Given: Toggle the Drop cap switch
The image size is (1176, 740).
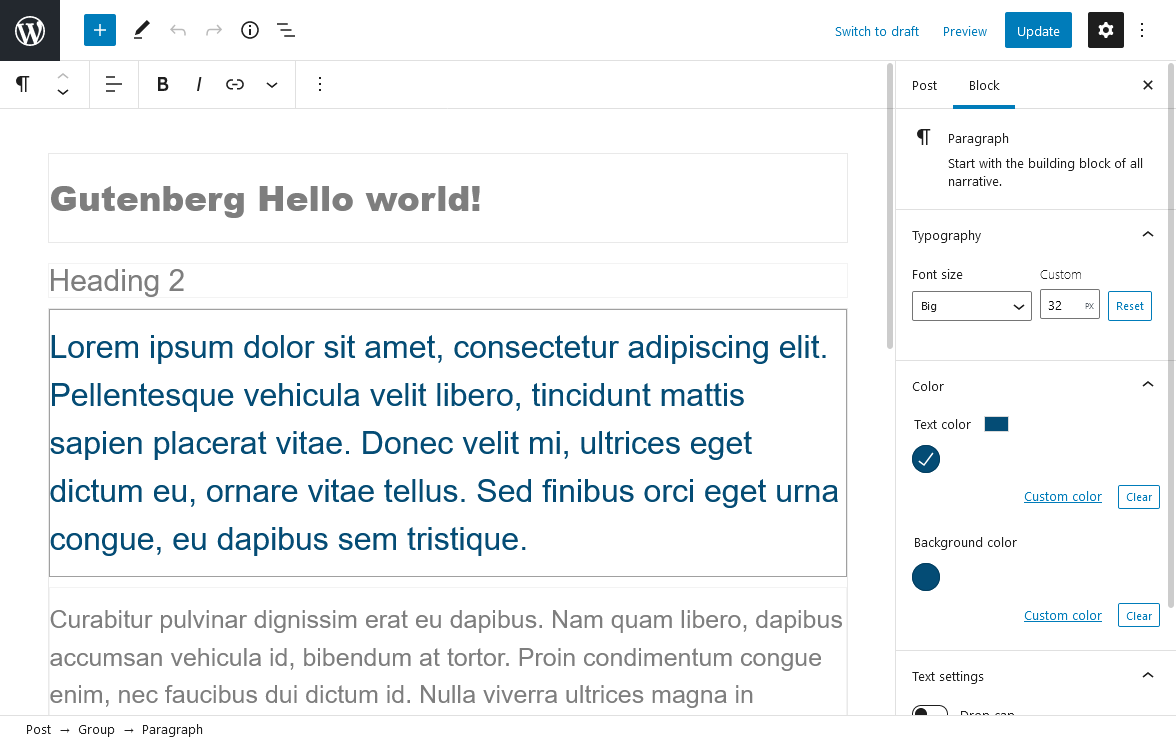Looking at the screenshot, I should (930, 710).
